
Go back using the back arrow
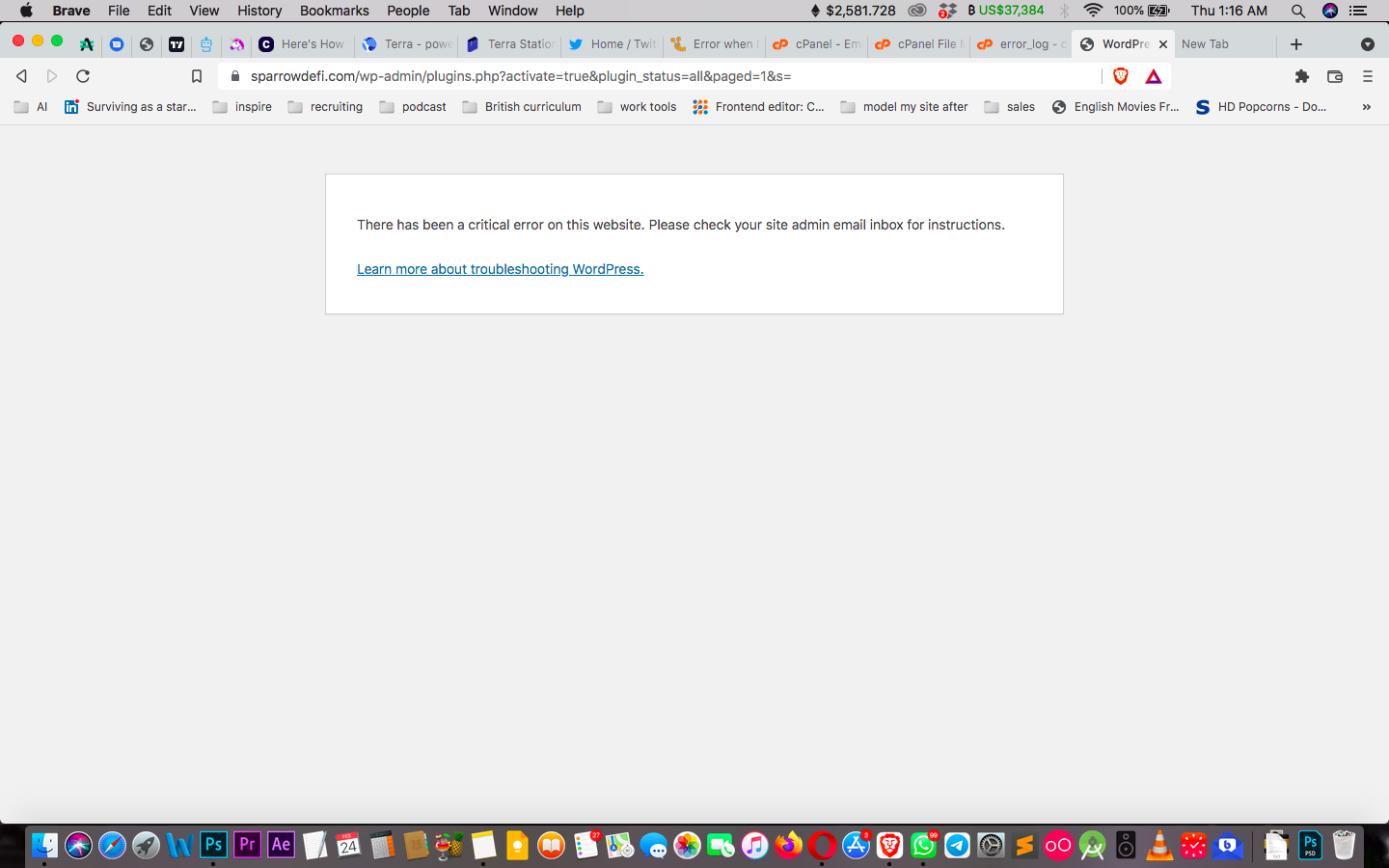tap(21, 76)
